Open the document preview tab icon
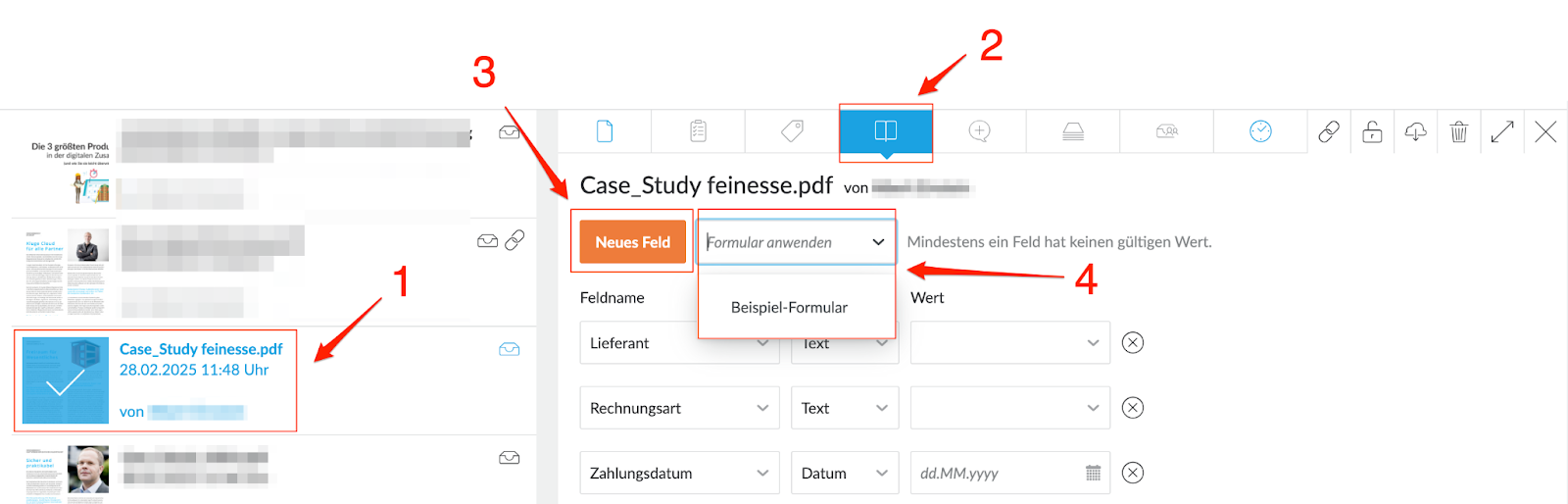The width and height of the screenshot is (1568, 504). coord(605,131)
